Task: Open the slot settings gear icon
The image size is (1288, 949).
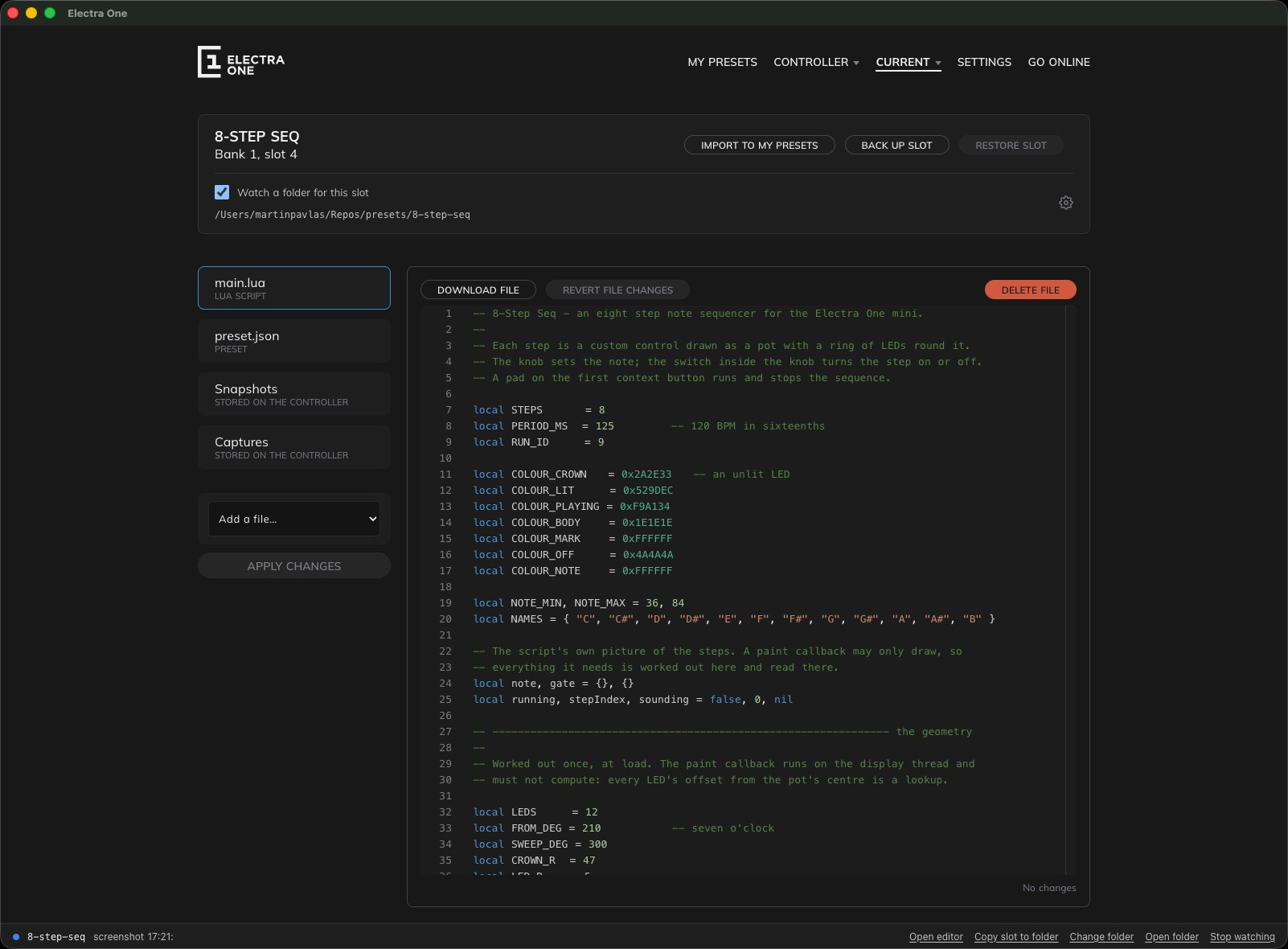Action: 1066,203
